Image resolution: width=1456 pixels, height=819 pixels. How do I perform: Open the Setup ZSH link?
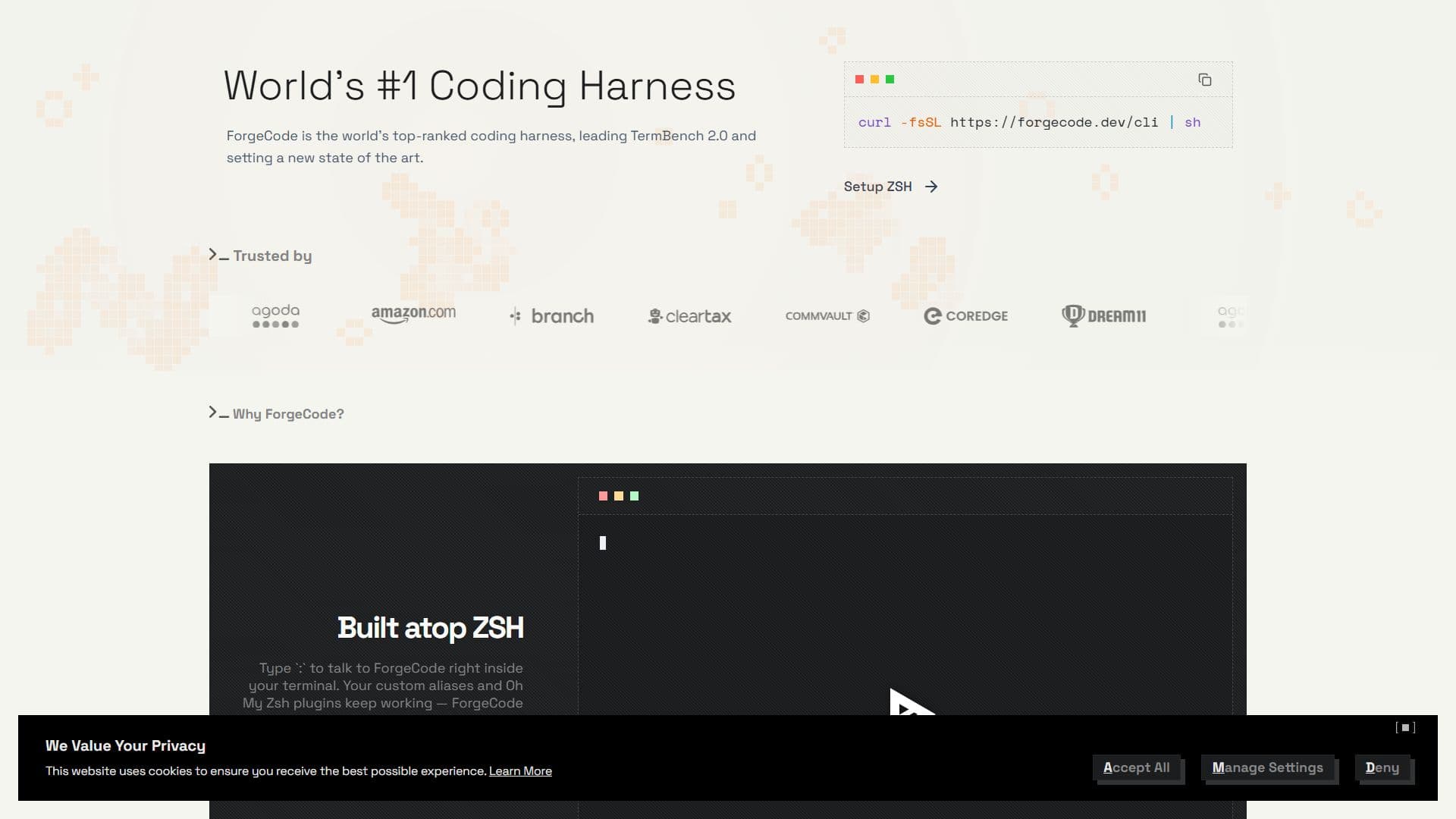[890, 187]
